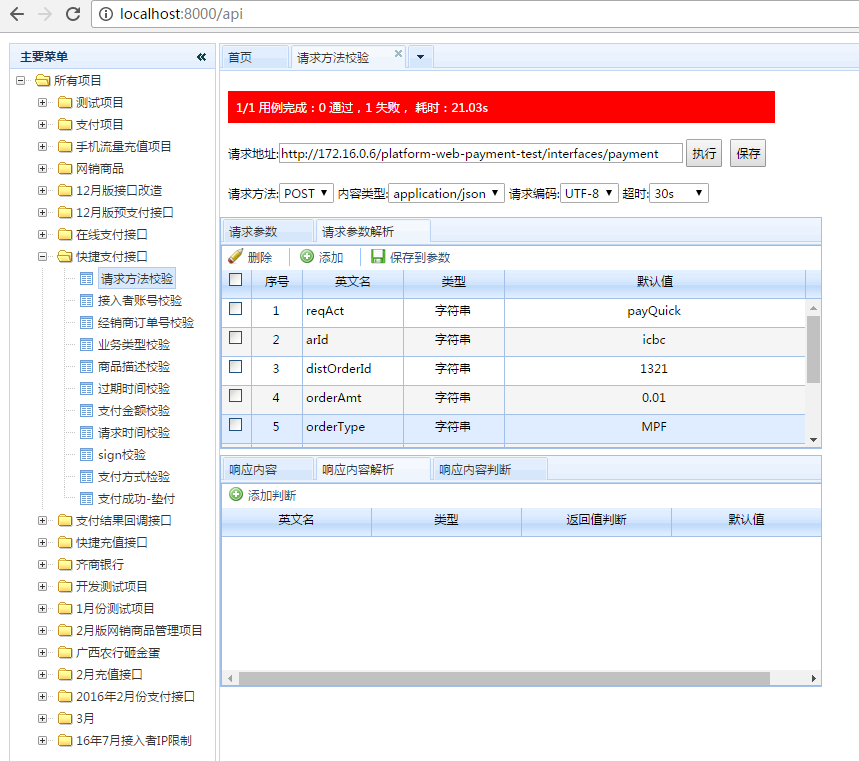
Task: Click the 业务类型校验 page icon
Action: click(x=87, y=345)
